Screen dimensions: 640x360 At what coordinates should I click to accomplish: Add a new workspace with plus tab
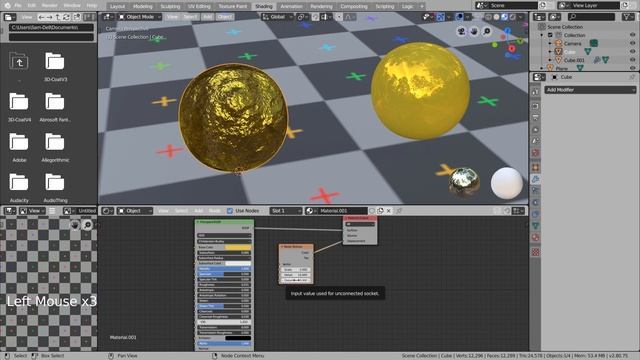[422, 7]
